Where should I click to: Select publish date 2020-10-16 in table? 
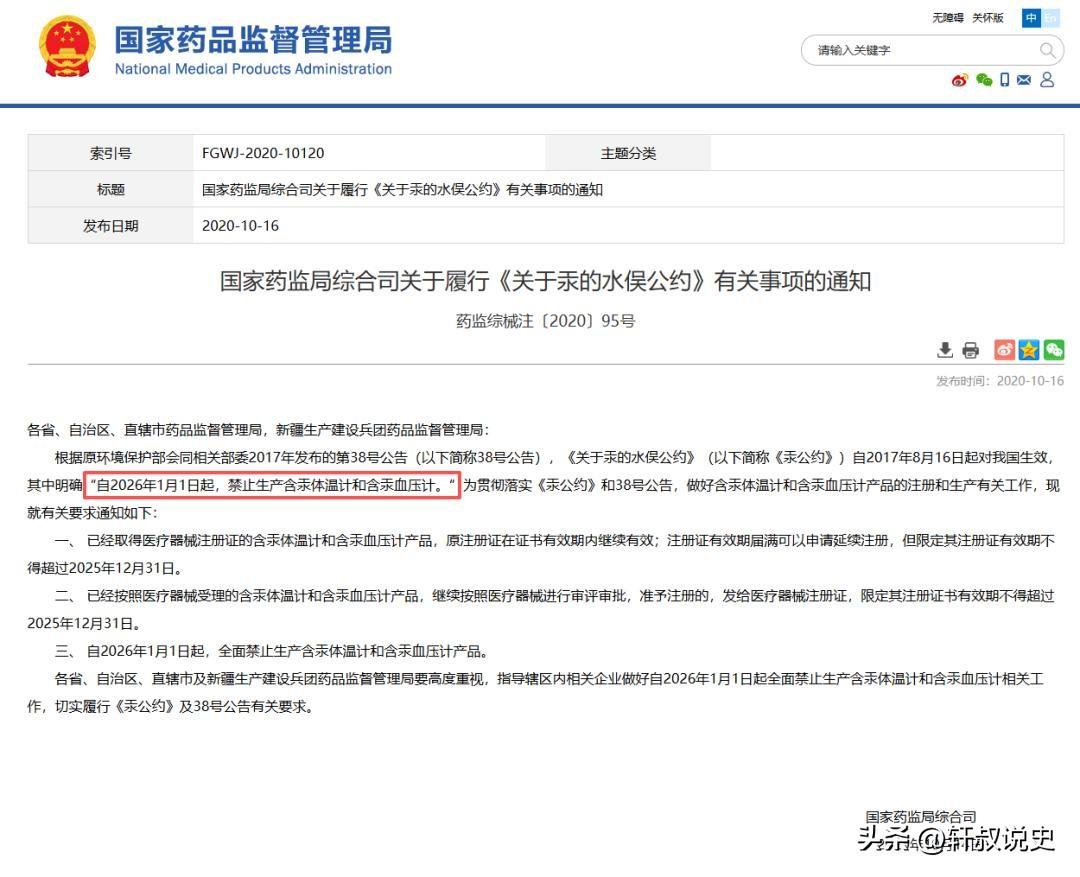[240, 226]
